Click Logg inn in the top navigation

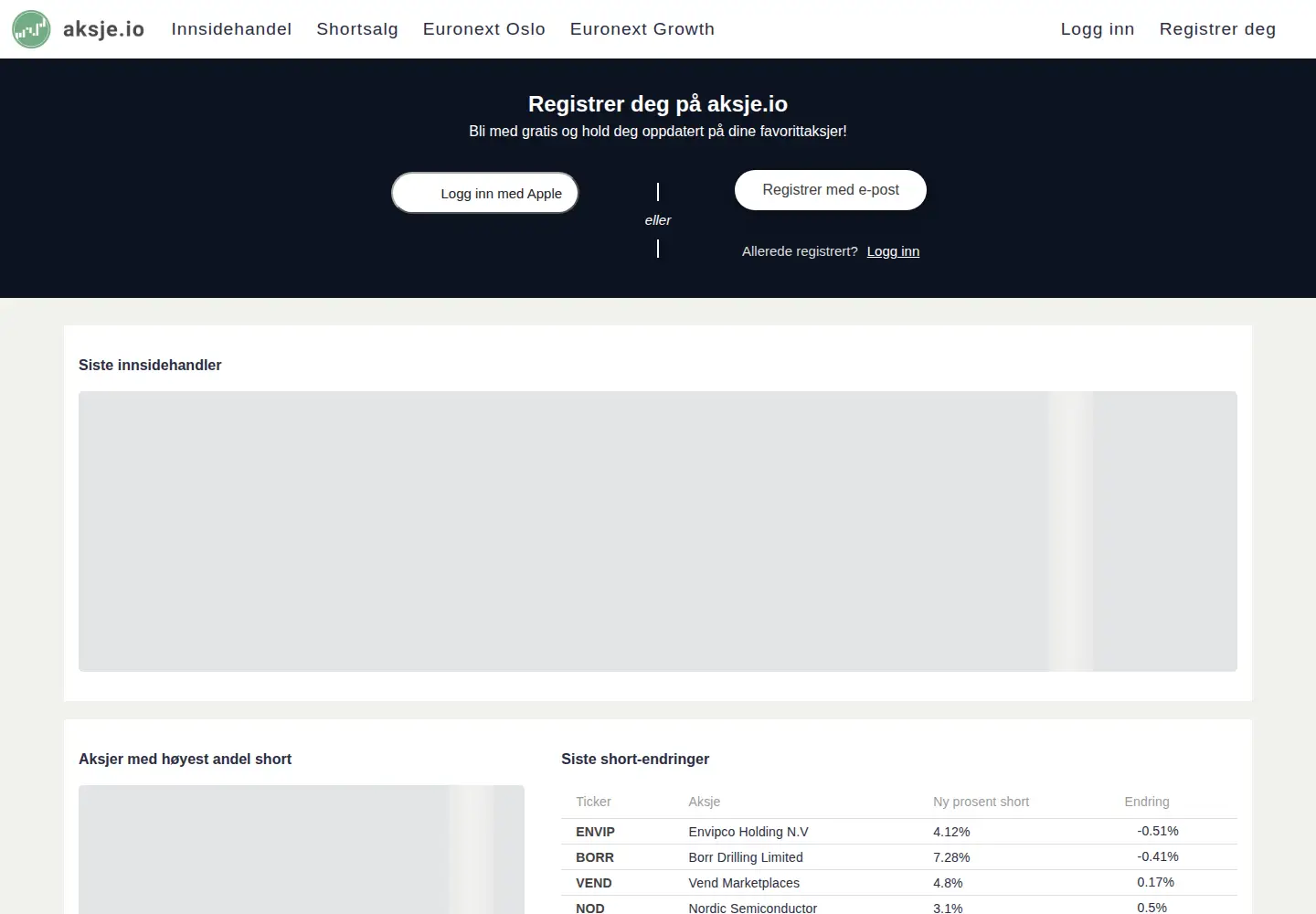pyautogui.click(x=1098, y=29)
